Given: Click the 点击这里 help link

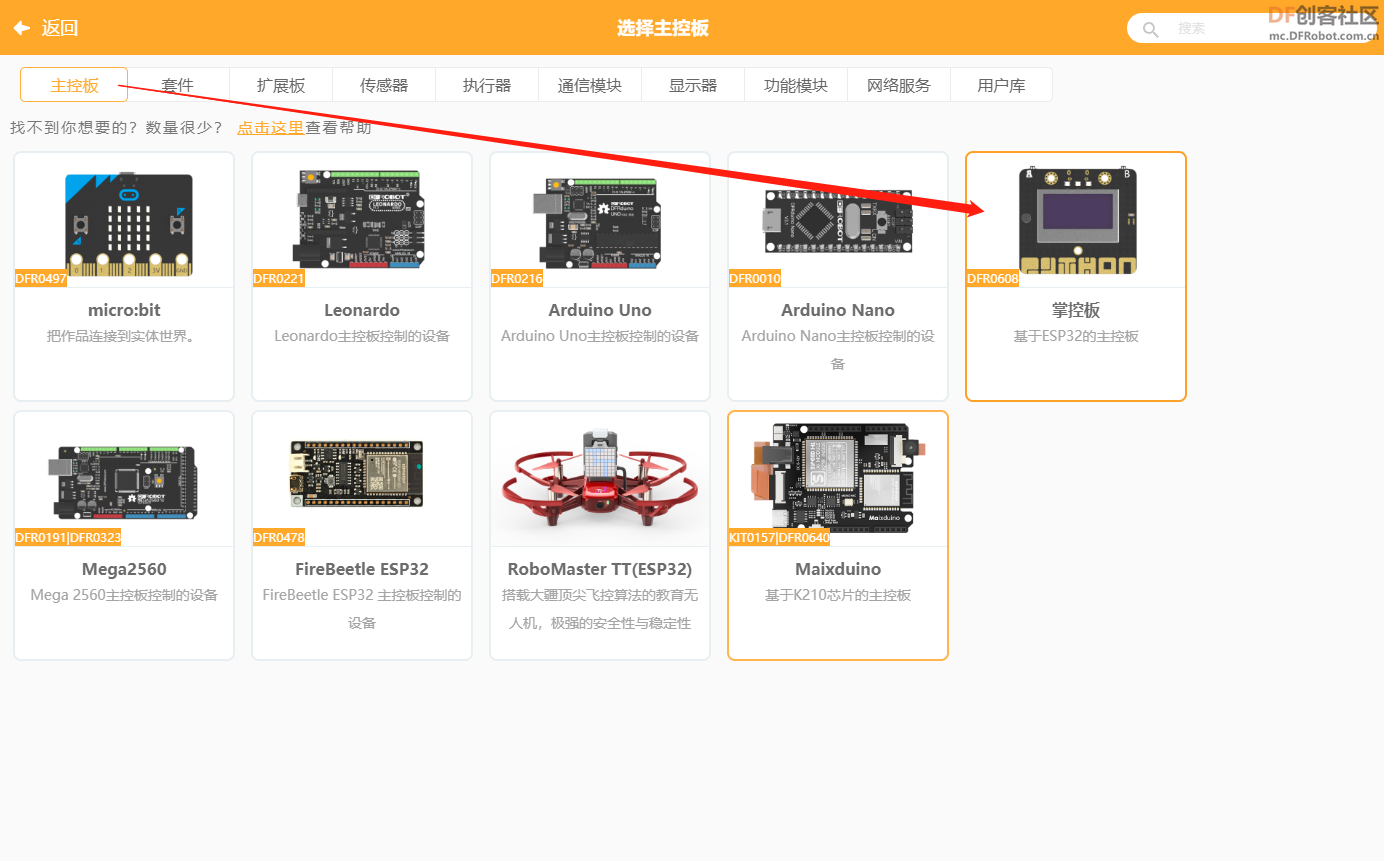Looking at the screenshot, I should (x=270, y=128).
